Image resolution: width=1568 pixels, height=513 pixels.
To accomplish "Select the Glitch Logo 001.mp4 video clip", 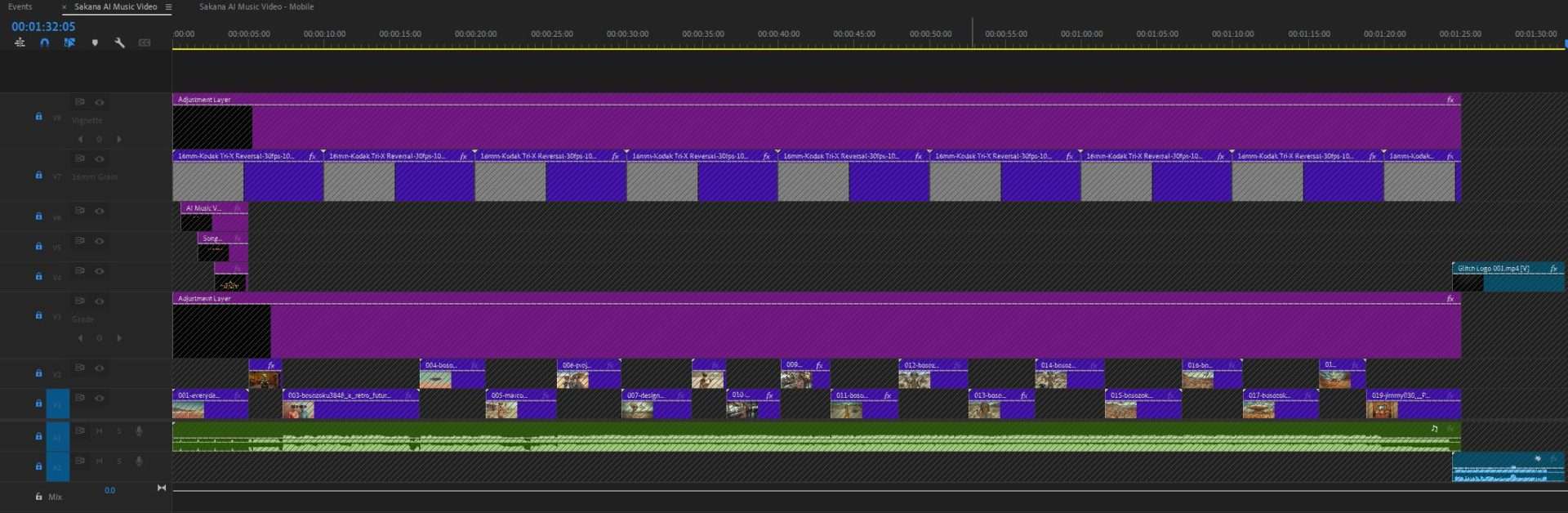I will (1508, 276).
